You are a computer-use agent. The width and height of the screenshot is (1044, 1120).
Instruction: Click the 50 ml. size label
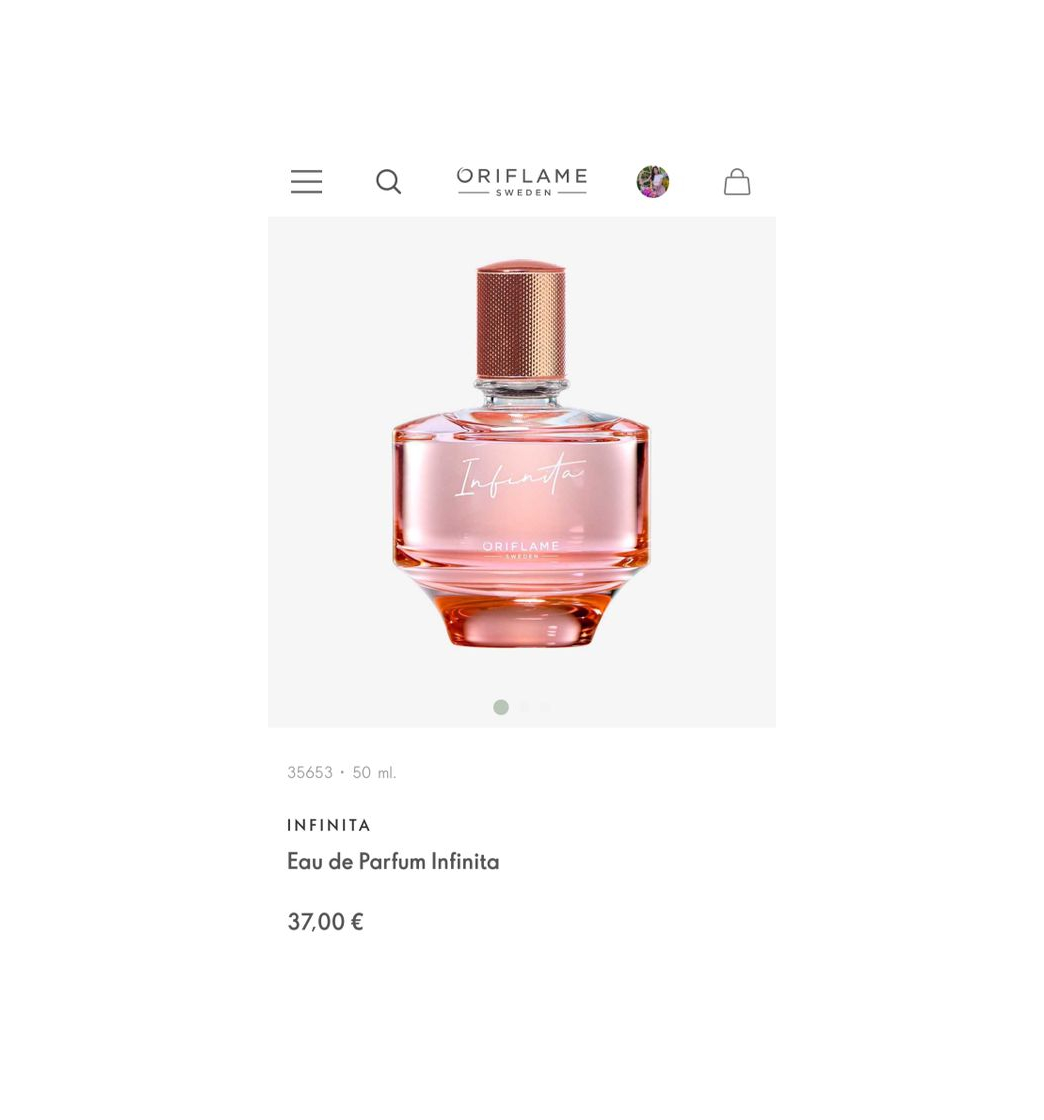point(374,772)
